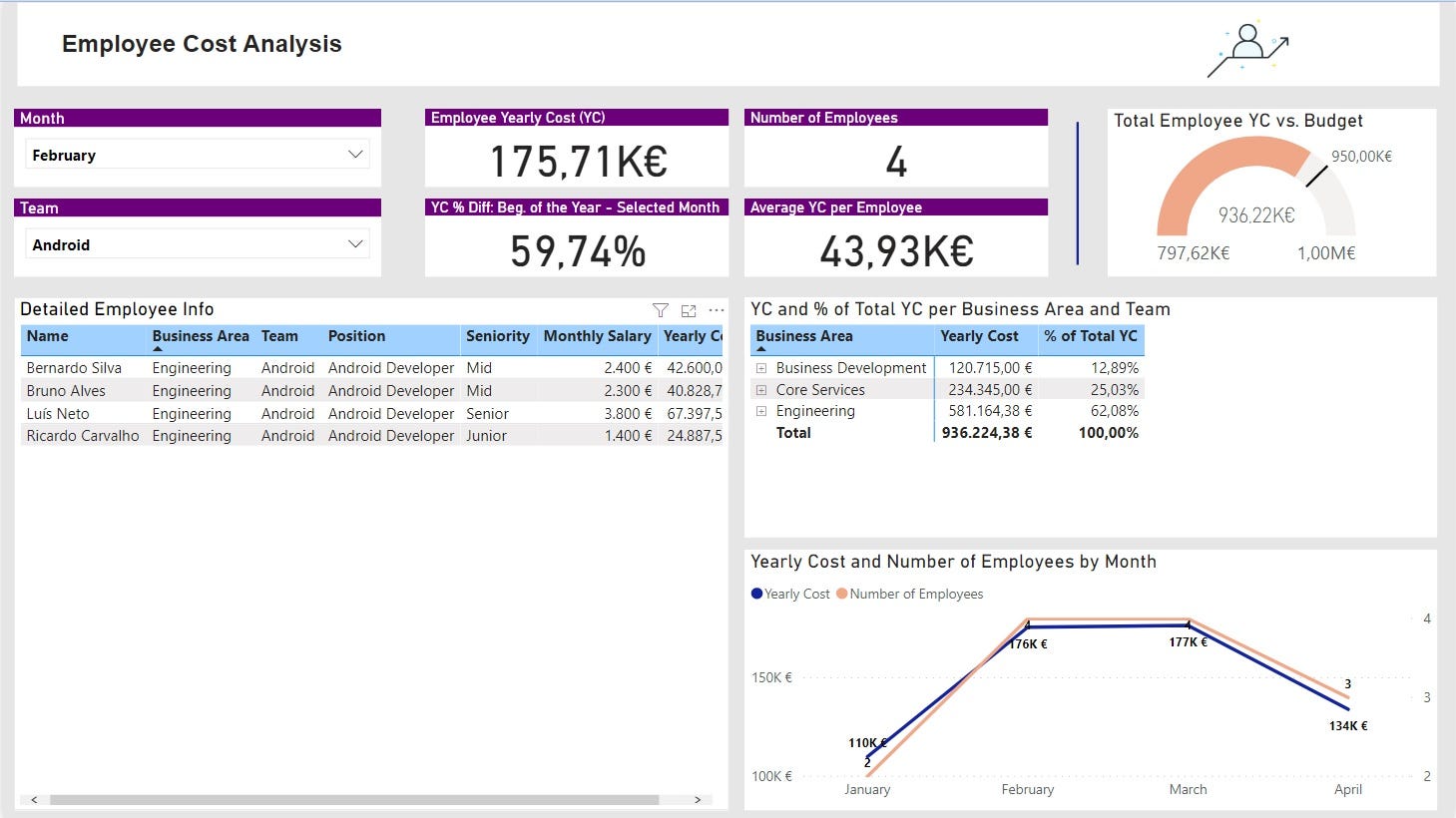This screenshot has height=818, width=1456.
Task: Click the 177K € March data label
Action: click(1188, 642)
